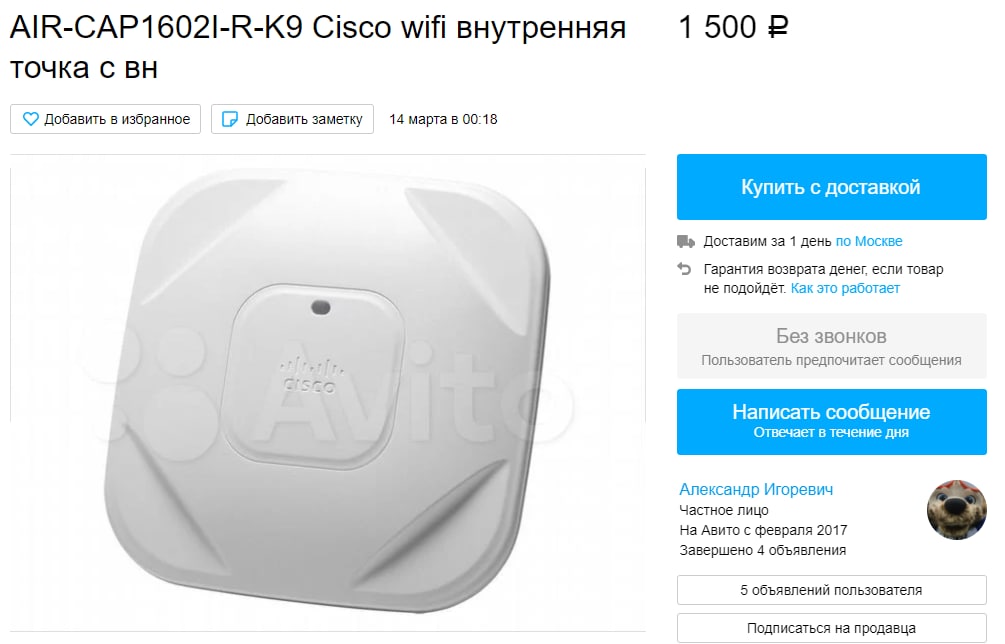Click the note icon beside Добавить заметку
Image resolution: width=1005 pixels, height=644 pixels.
(229, 119)
